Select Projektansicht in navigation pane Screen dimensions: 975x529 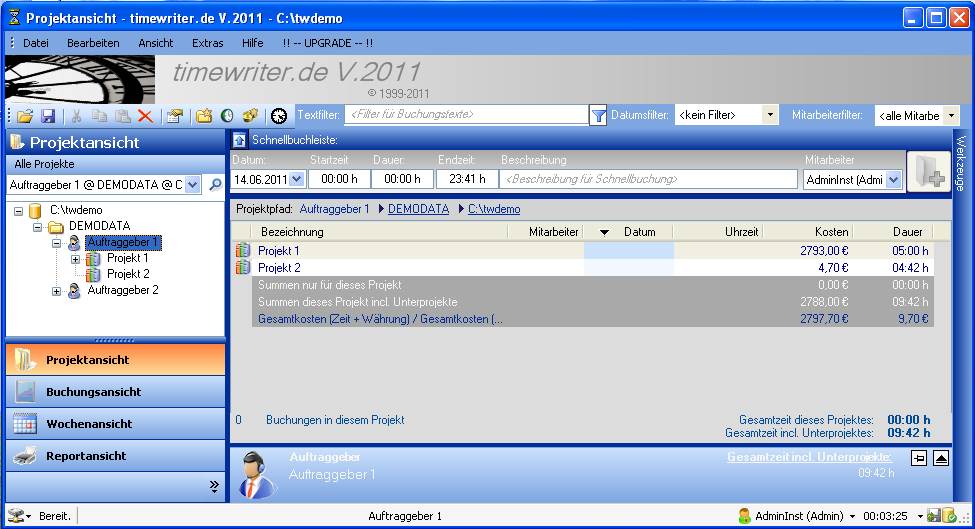pyautogui.click(x=116, y=360)
